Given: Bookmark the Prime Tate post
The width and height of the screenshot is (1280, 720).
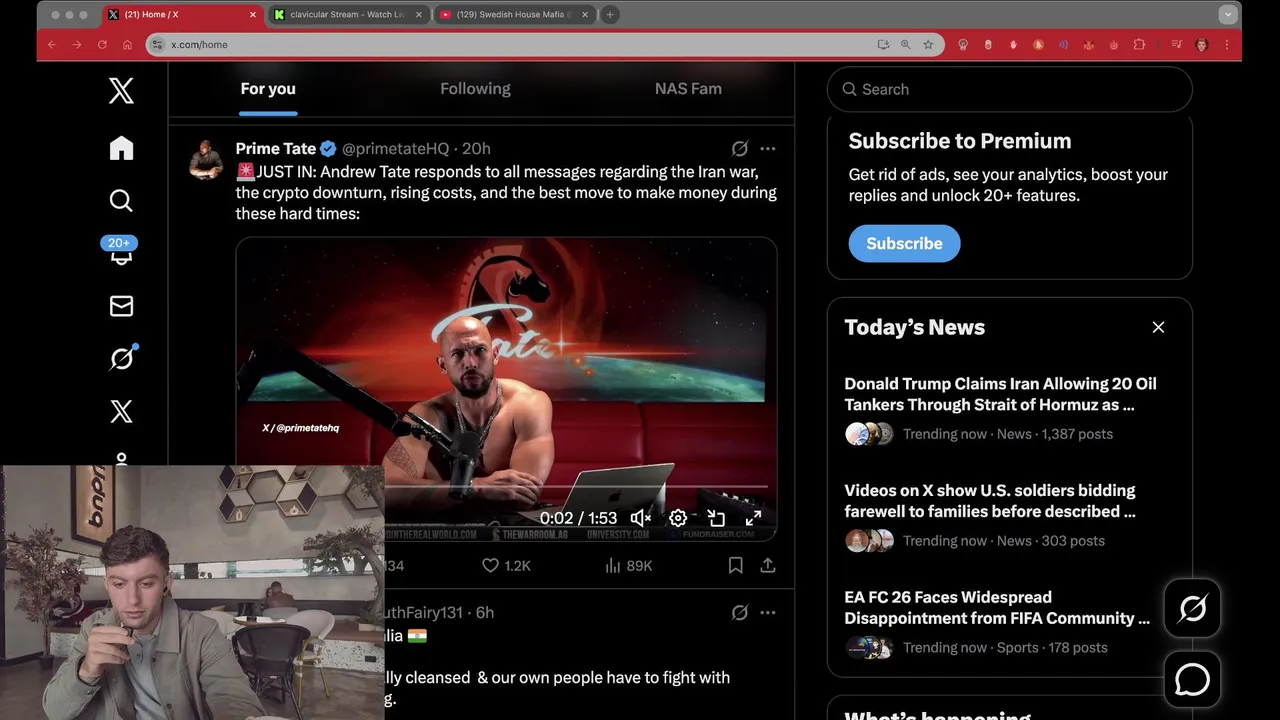Looking at the screenshot, I should (x=735, y=565).
